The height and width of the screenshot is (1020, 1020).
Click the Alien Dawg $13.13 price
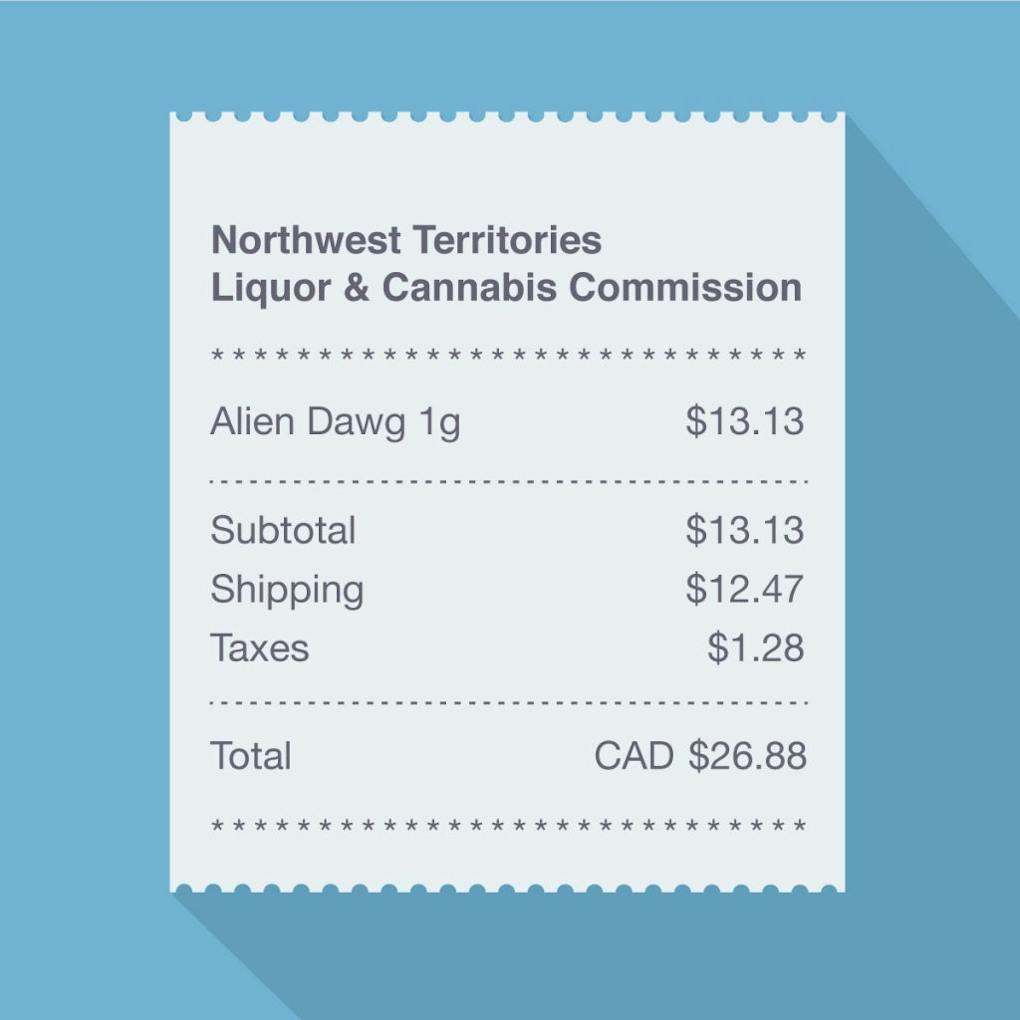pyautogui.click(x=744, y=422)
